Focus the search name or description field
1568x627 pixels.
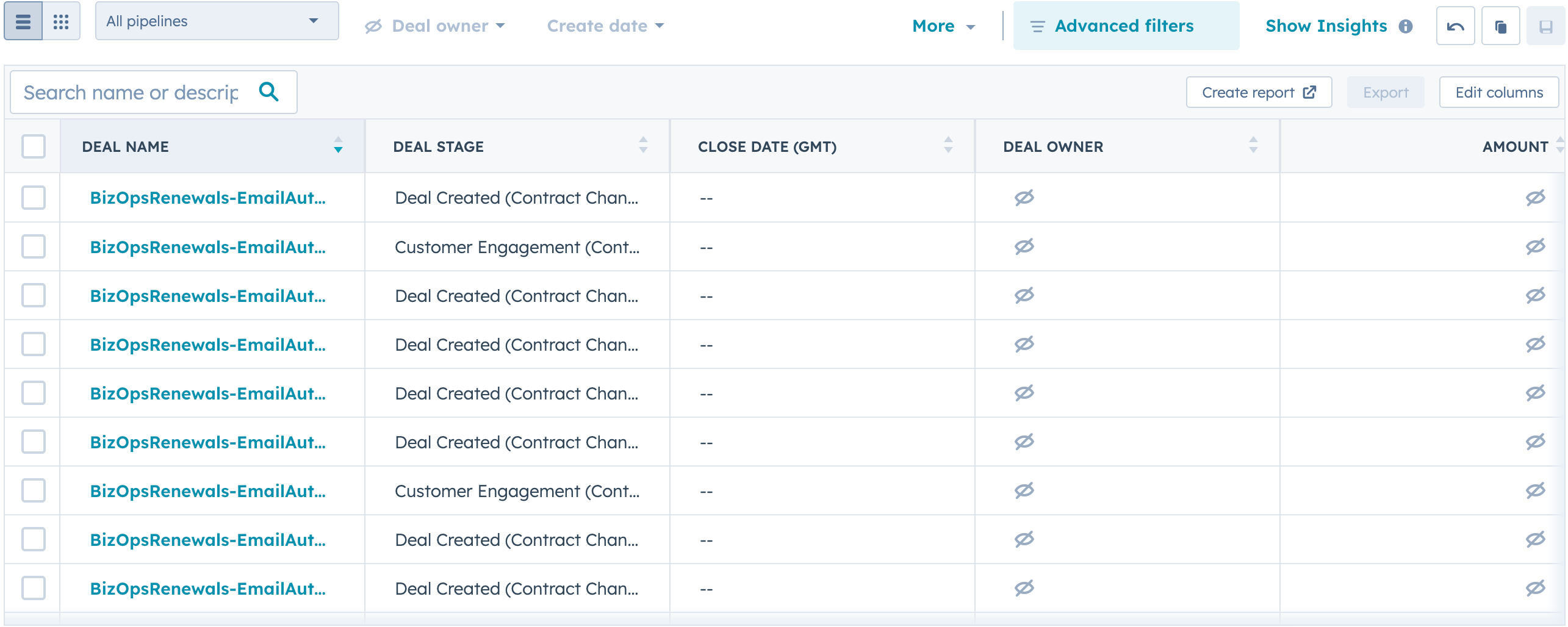131,92
